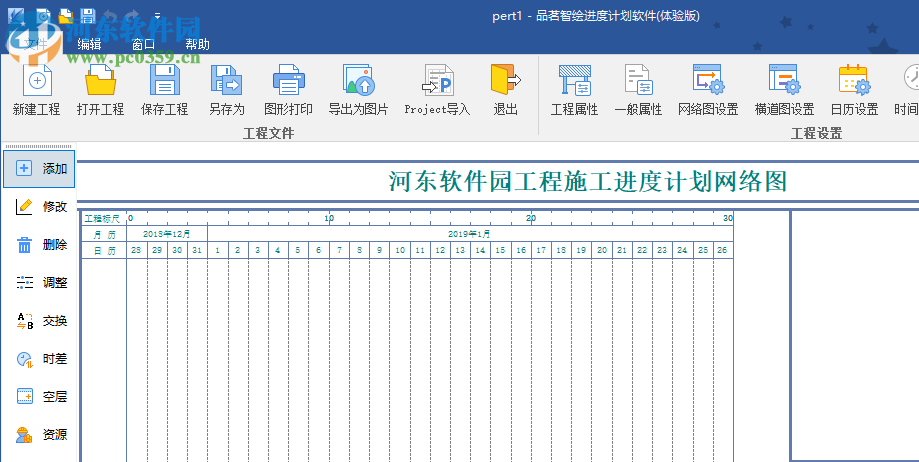Click the application logo icon in title bar
Screen dimensions: 919x462
tap(16, 16)
